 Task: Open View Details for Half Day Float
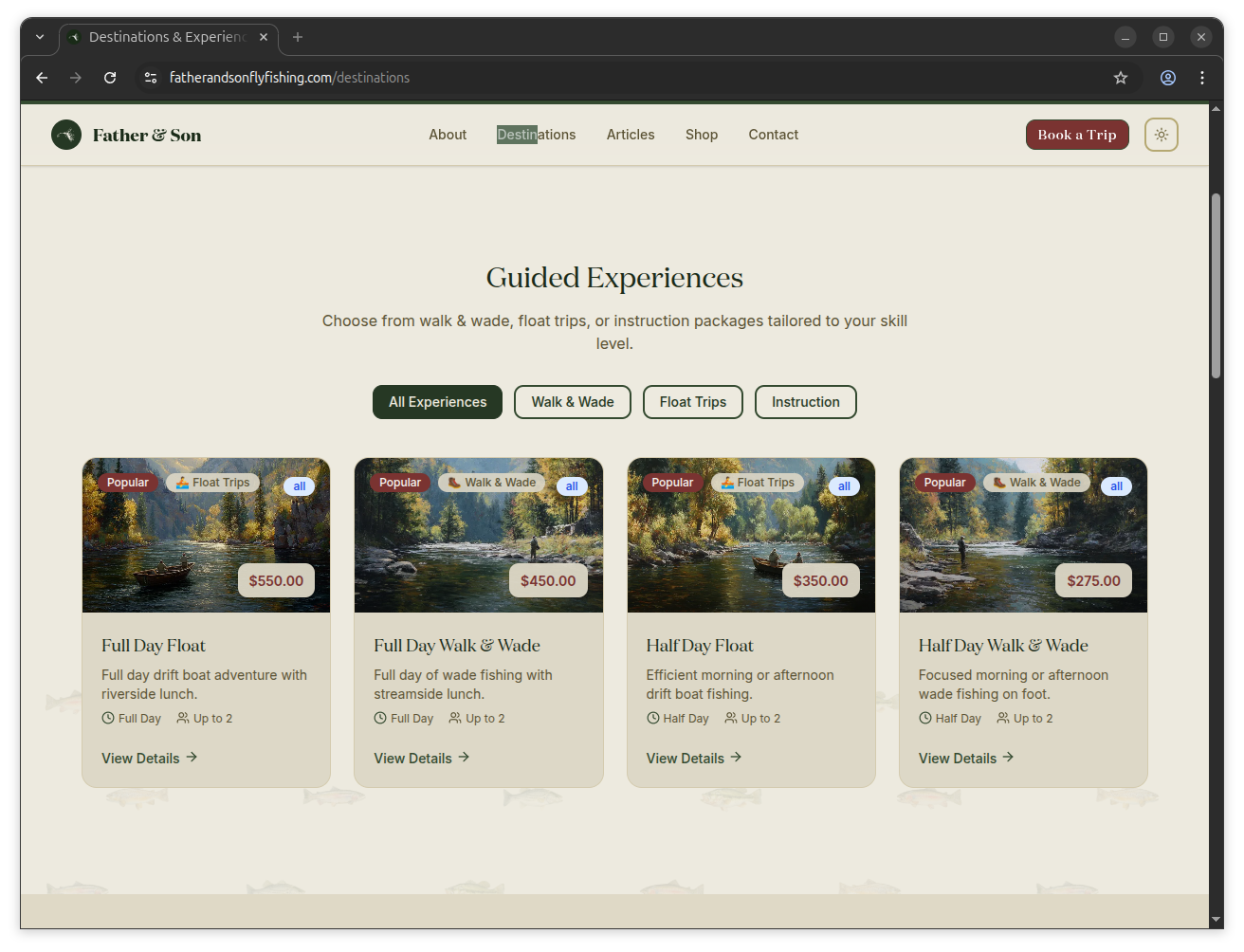click(685, 758)
